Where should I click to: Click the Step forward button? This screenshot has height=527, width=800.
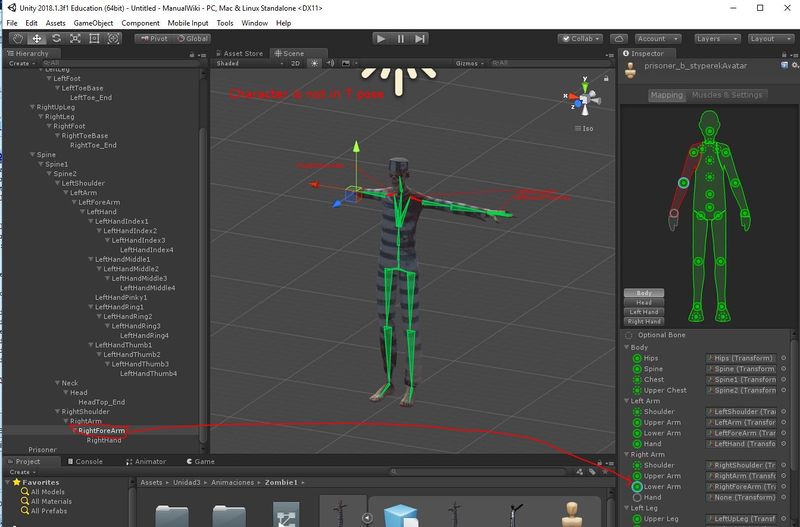point(419,38)
